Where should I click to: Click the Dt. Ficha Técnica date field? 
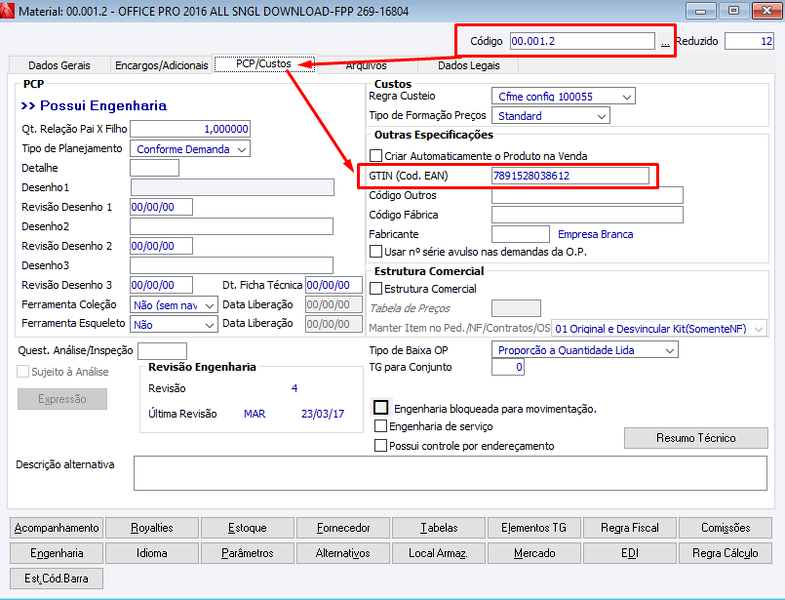pyautogui.click(x=334, y=285)
